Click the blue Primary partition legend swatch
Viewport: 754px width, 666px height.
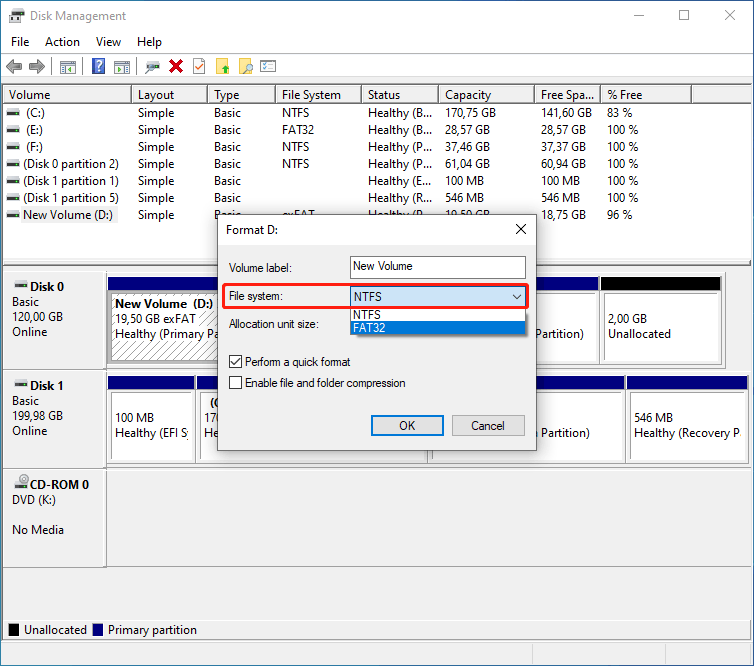98,630
